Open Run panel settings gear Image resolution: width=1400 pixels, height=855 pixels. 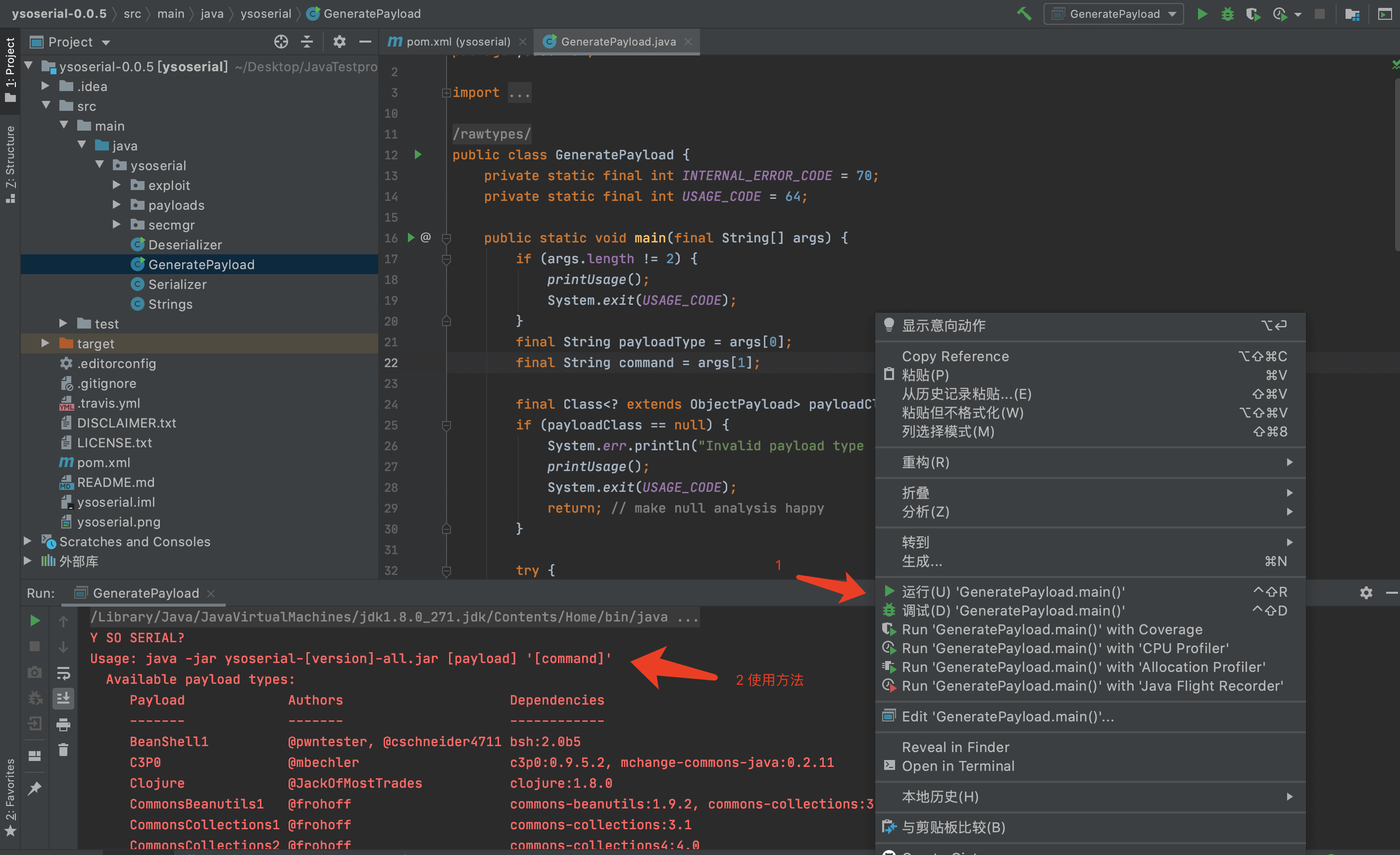tap(1366, 593)
